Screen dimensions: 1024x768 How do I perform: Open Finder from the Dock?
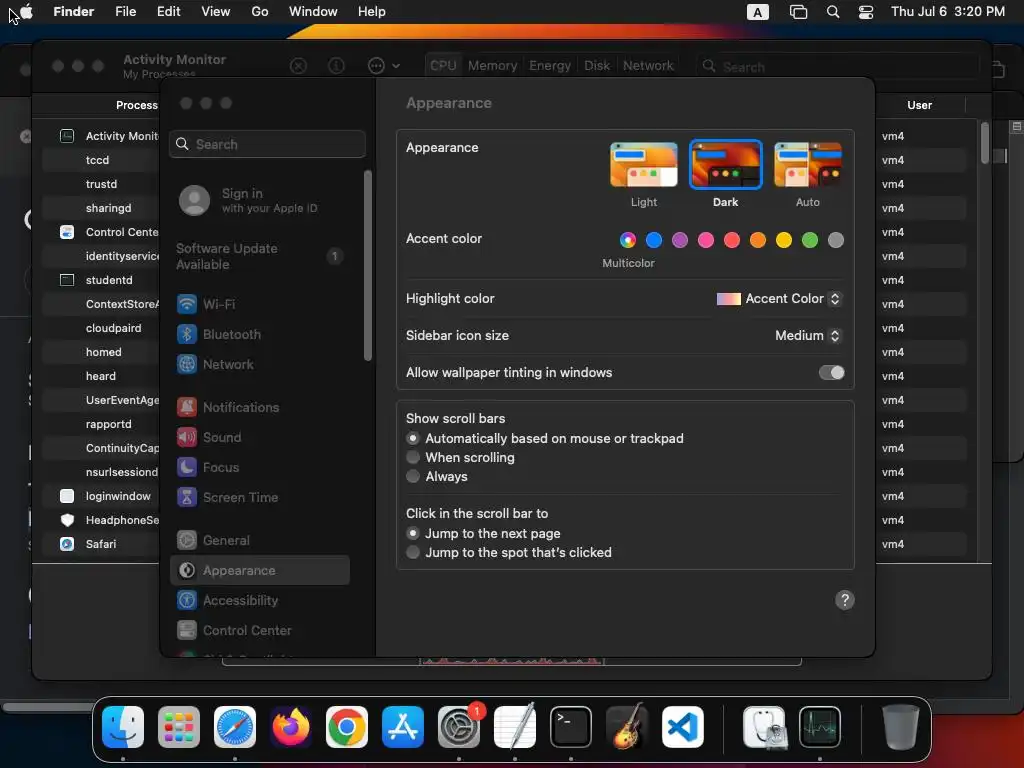coord(123,727)
